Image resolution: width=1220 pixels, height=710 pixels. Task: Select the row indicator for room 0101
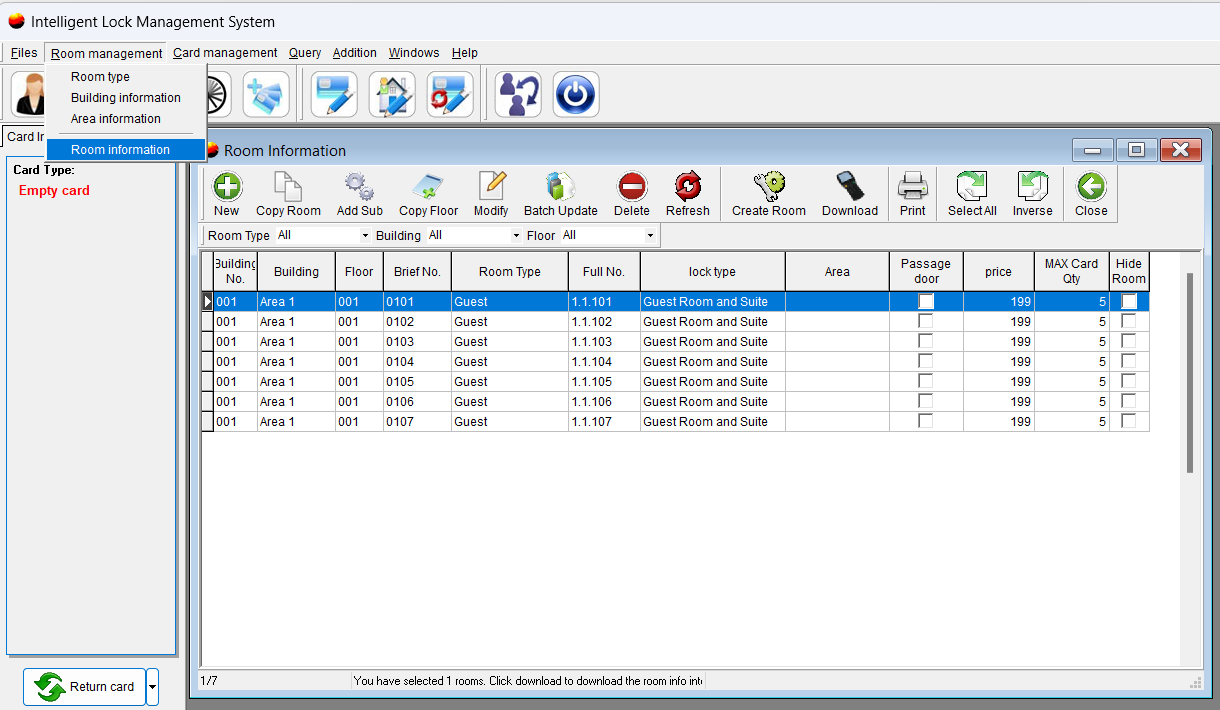coord(208,302)
